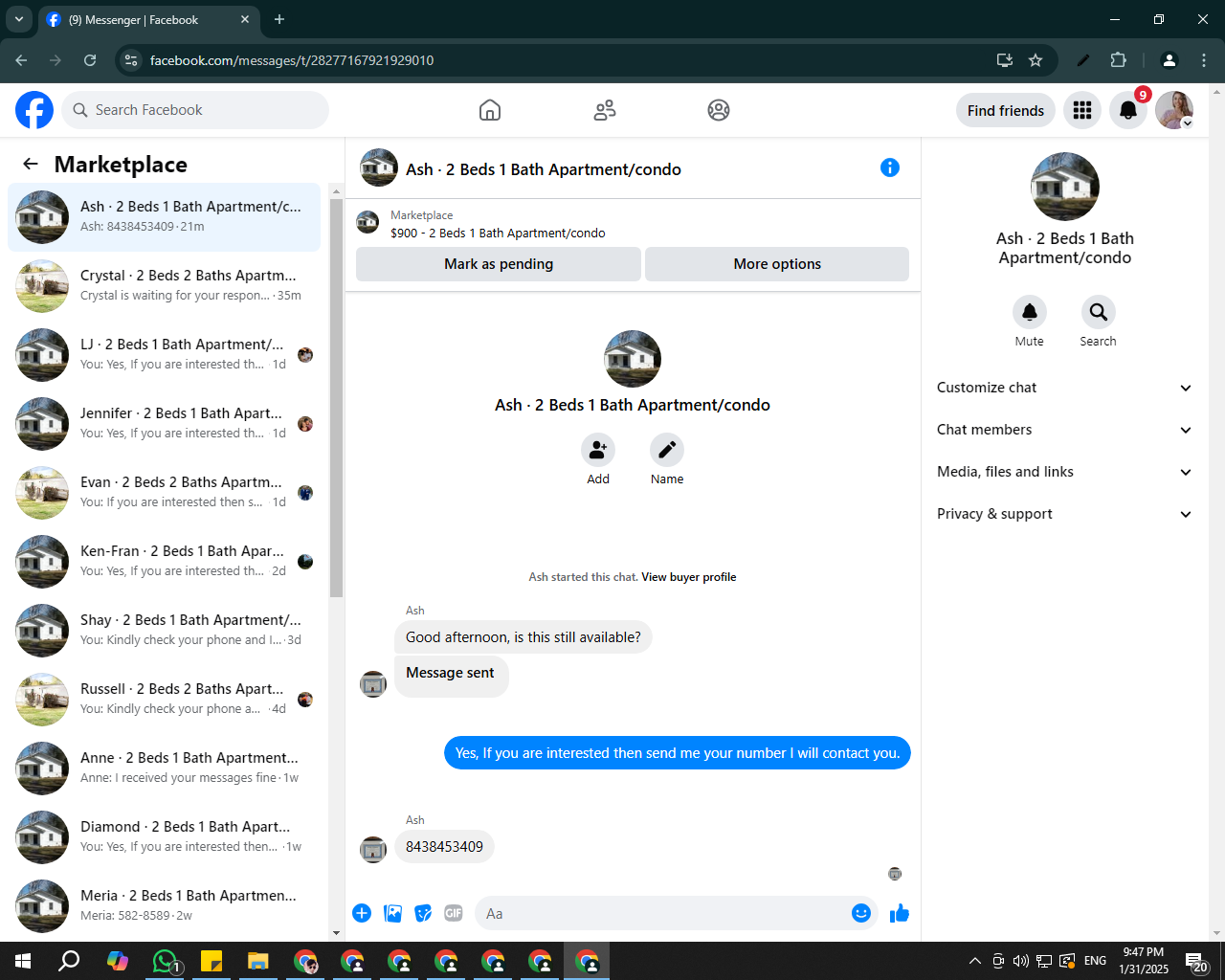Click the Search Facebook field
Image resolution: width=1225 pixels, height=980 pixels.
pos(195,110)
